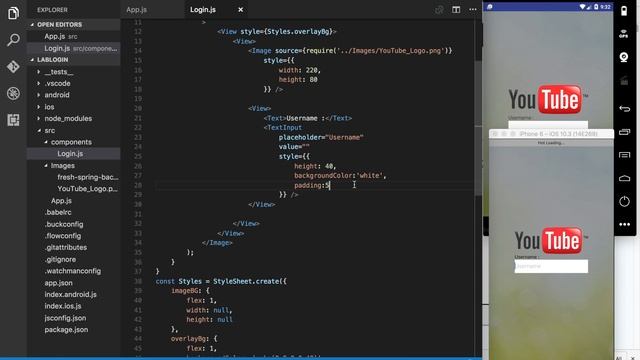Viewport: 640px width, 360px height.
Task: Expand the node_modules folder
Action: pyautogui.click(x=68, y=118)
